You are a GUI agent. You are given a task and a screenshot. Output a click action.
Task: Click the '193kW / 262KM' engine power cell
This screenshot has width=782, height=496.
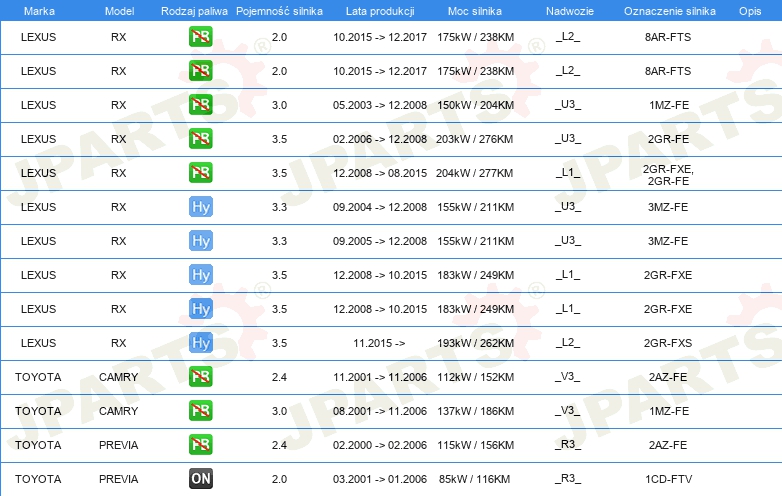(475, 343)
